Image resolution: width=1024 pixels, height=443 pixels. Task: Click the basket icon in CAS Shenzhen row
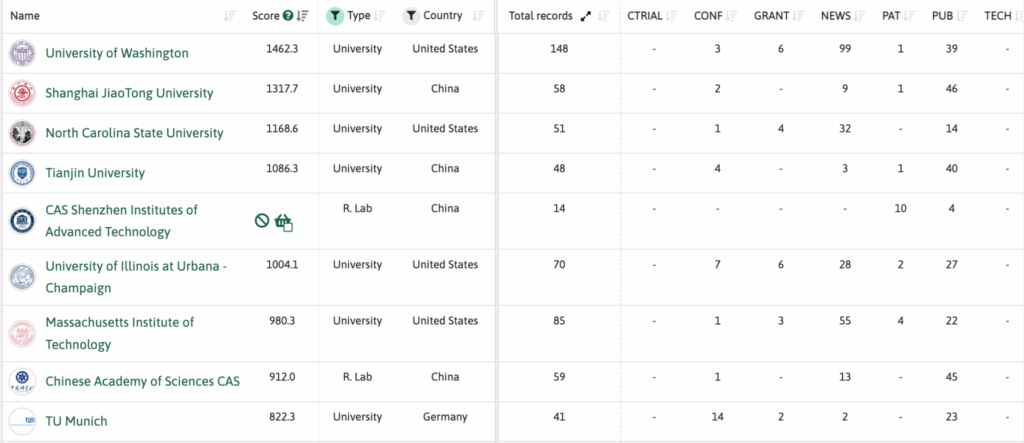(x=283, y=222)
